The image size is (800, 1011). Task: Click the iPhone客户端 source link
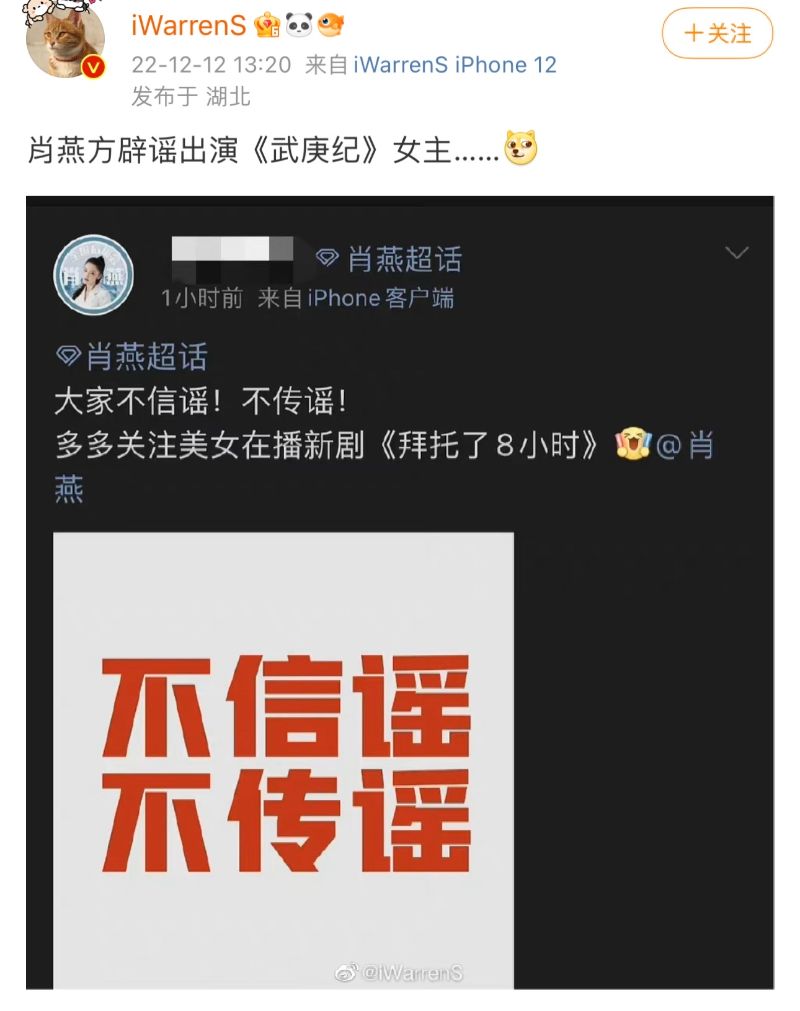[x=380, y=299]
